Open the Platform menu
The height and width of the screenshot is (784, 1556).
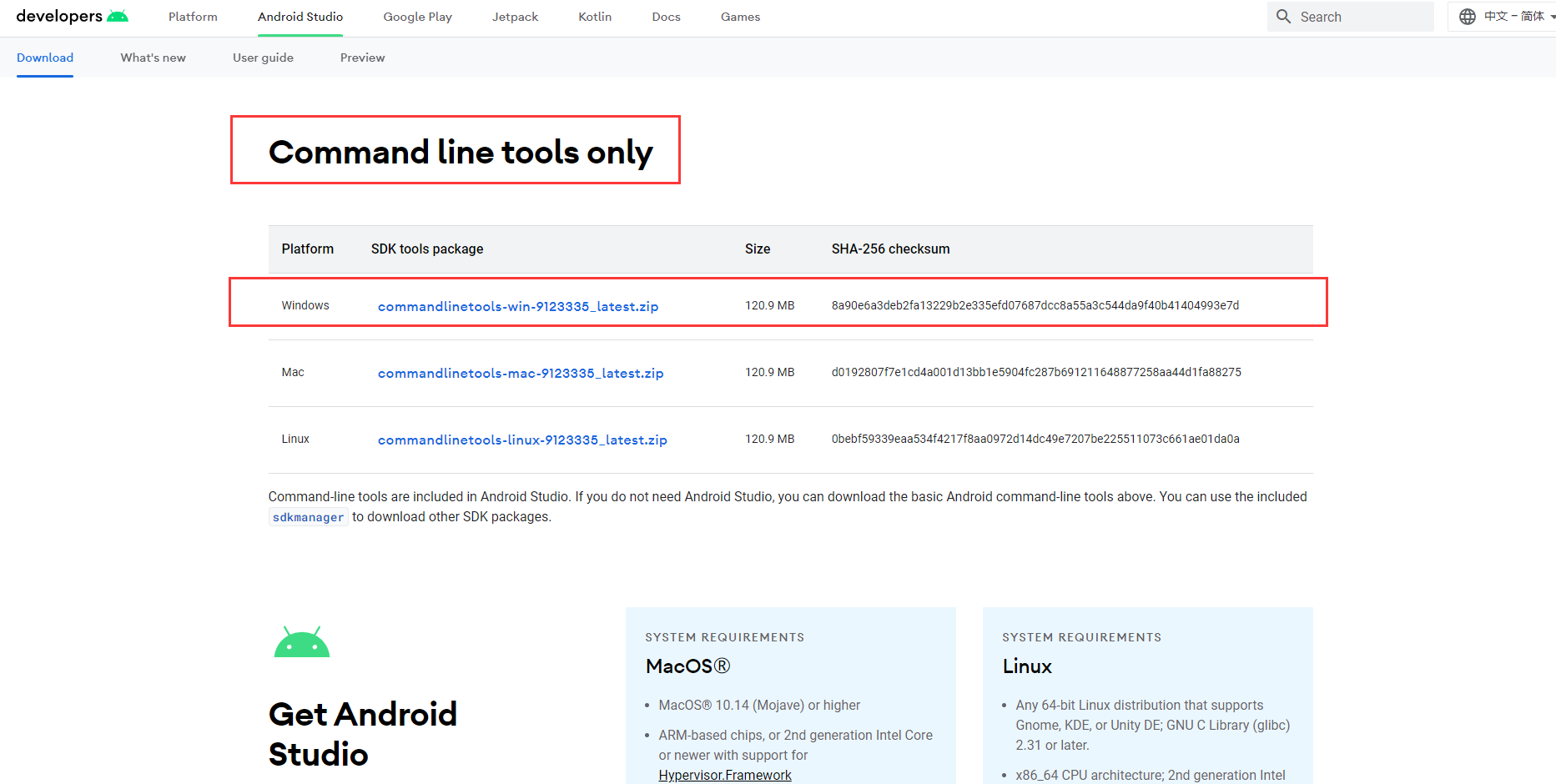193,17
